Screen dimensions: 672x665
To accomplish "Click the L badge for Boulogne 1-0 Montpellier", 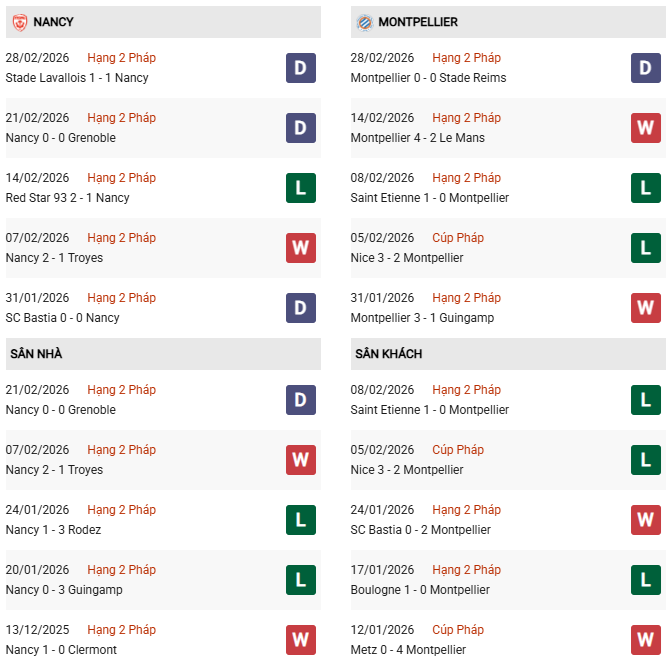I will point(646,580).
